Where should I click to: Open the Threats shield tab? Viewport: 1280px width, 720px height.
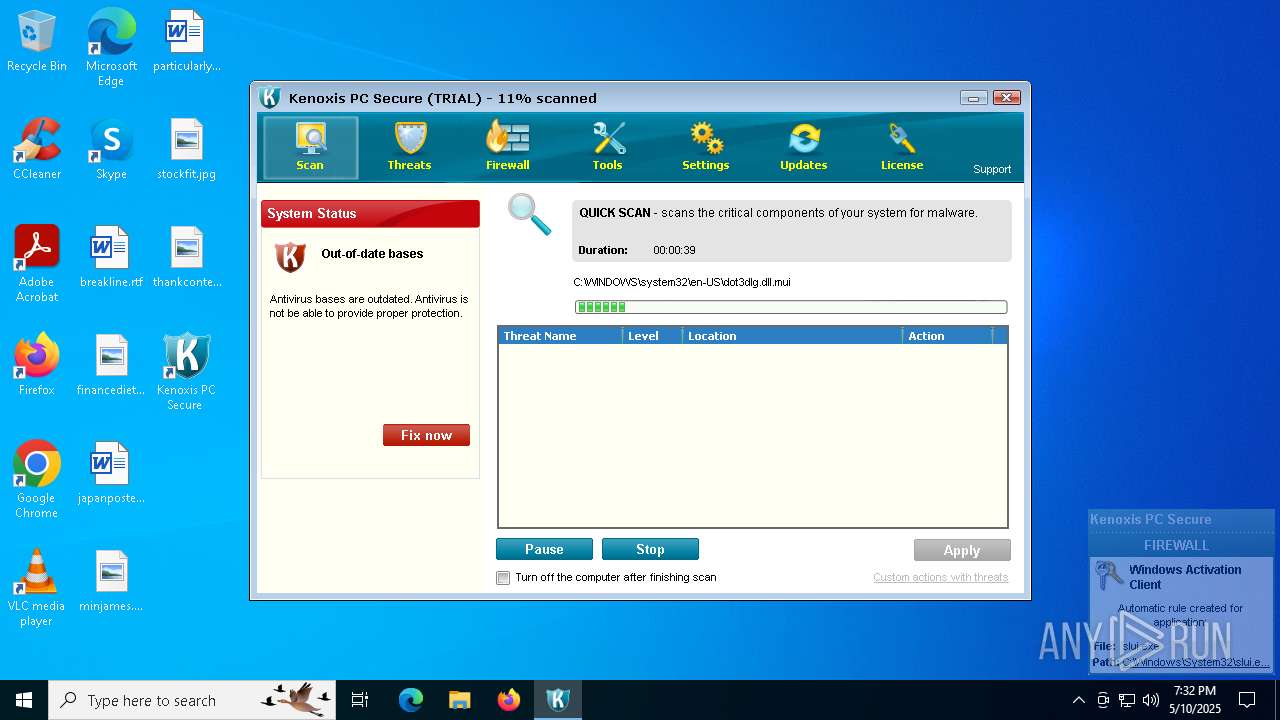[409, 148]
